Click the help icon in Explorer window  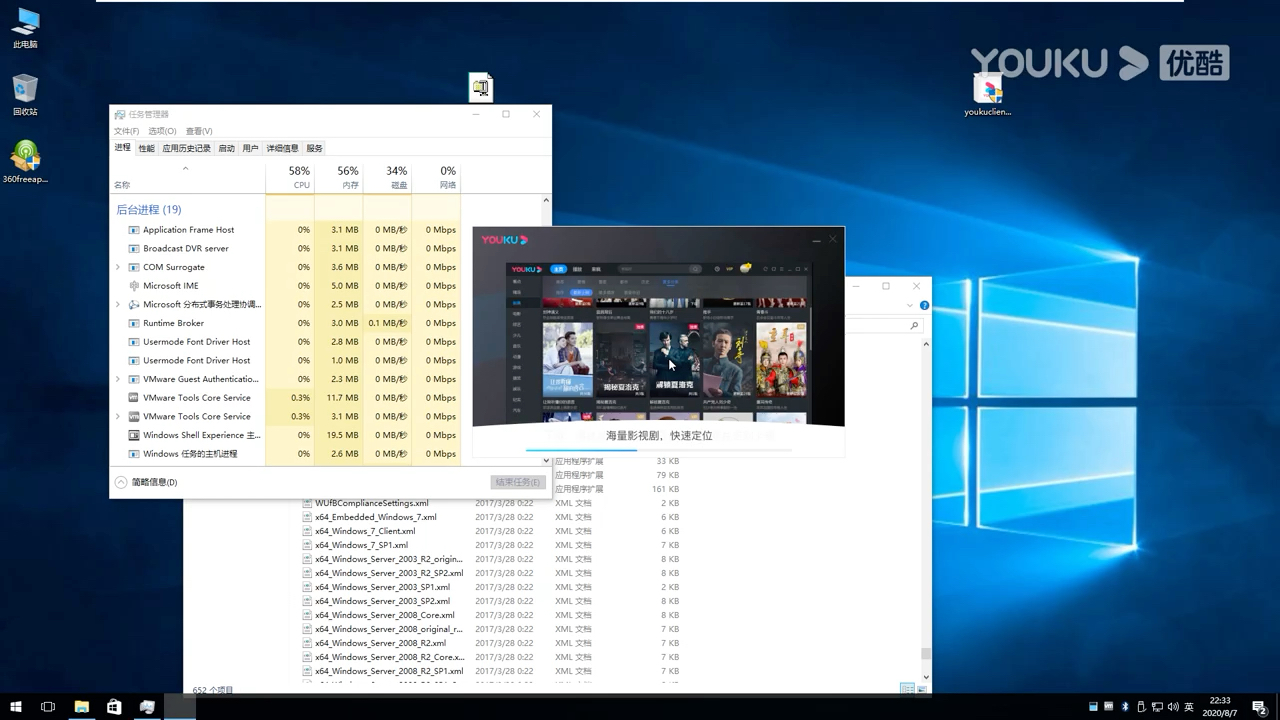[x=924, y=305]
